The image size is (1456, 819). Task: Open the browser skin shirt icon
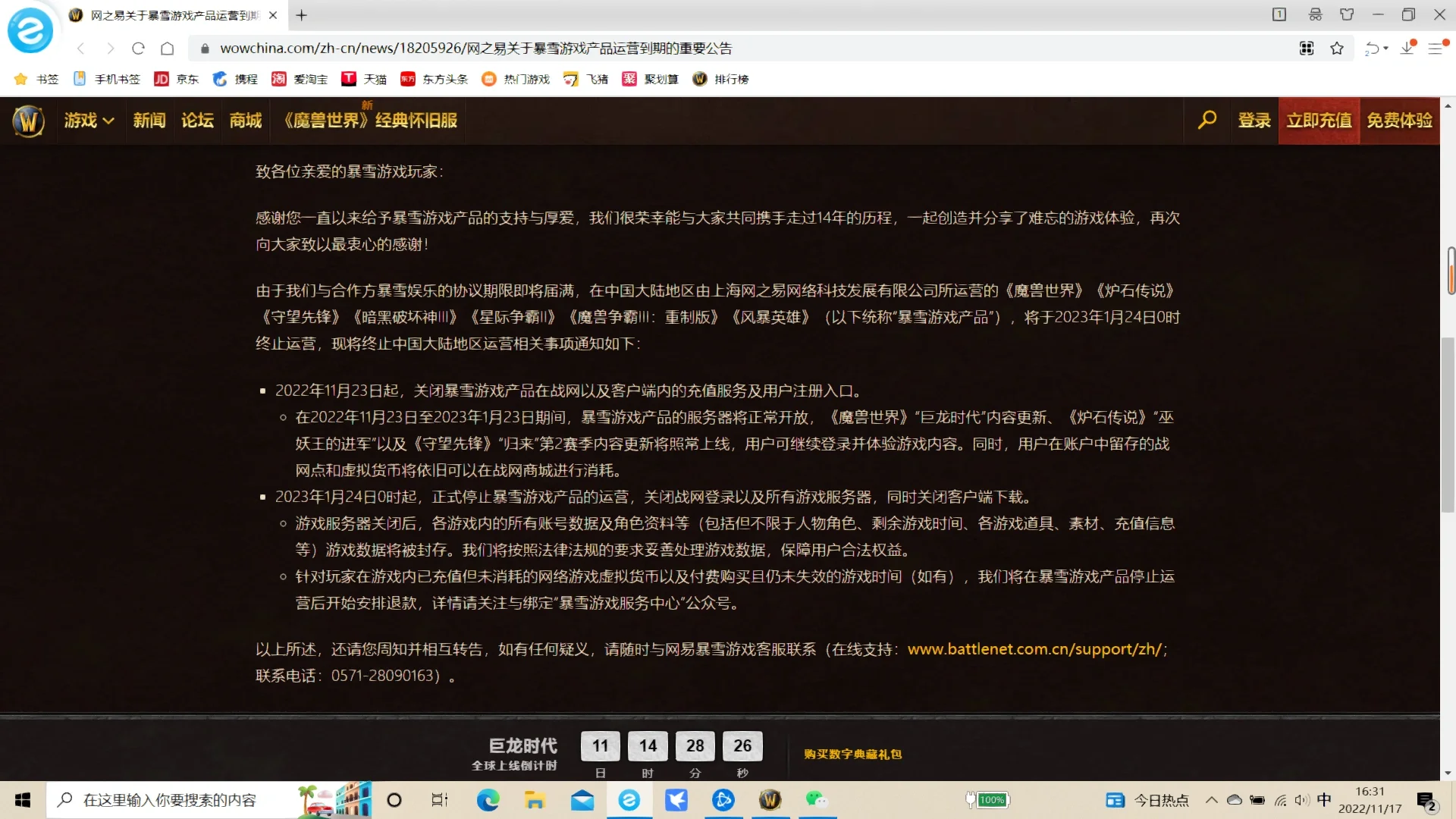point(1347,14)
